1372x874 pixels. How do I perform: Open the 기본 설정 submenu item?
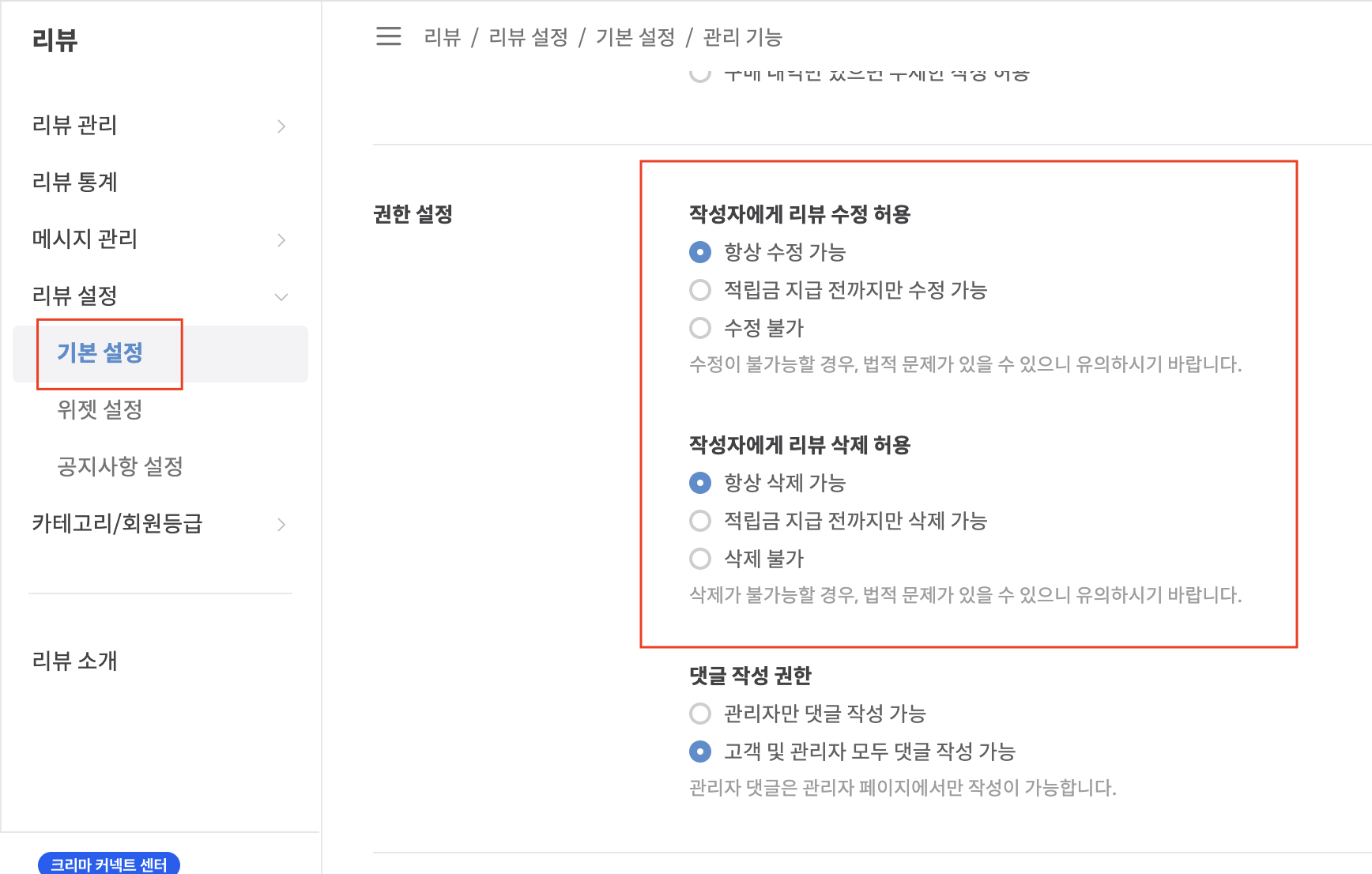tap(100, 352)
